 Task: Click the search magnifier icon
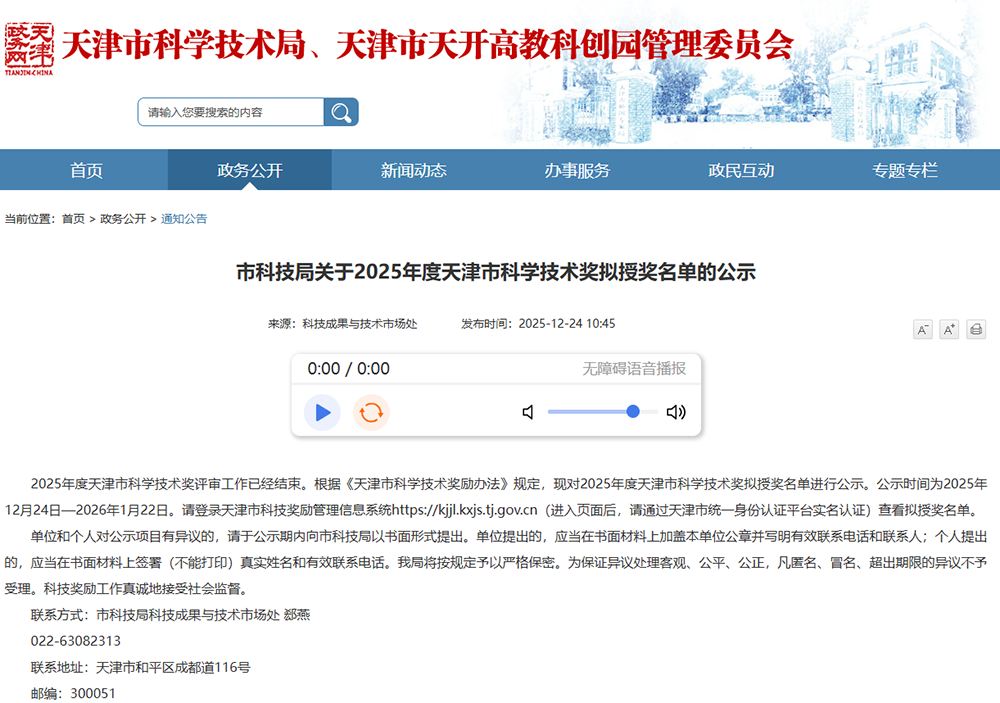[x=341, y=112]
